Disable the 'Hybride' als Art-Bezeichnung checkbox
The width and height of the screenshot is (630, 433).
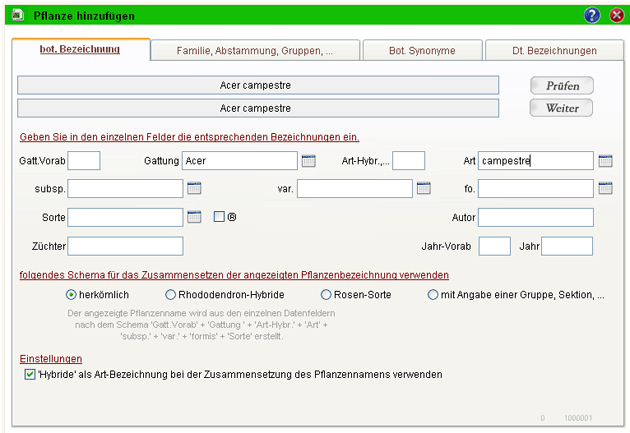[x=30, y=374]
